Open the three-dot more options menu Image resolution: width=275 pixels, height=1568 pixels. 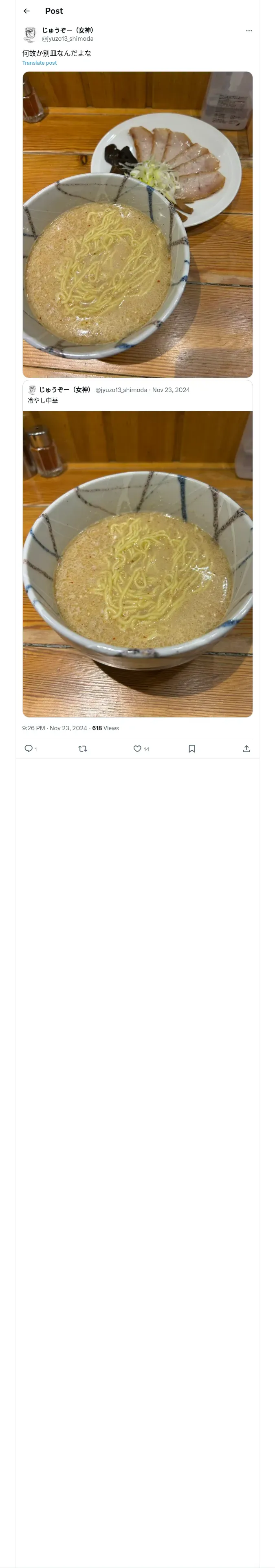click(249, 31)
